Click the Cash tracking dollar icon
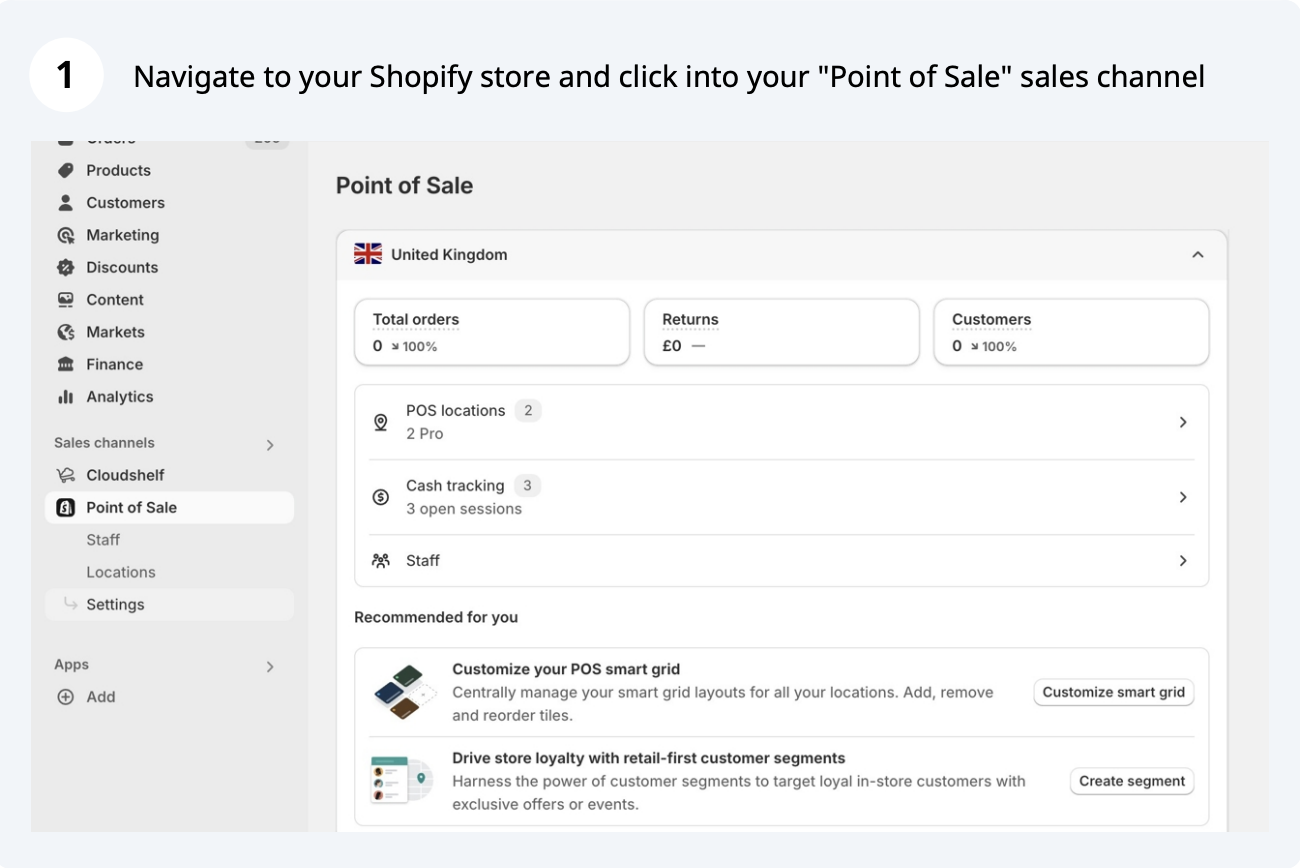This screenshot has height=868, width=1300. pos(381,497)
